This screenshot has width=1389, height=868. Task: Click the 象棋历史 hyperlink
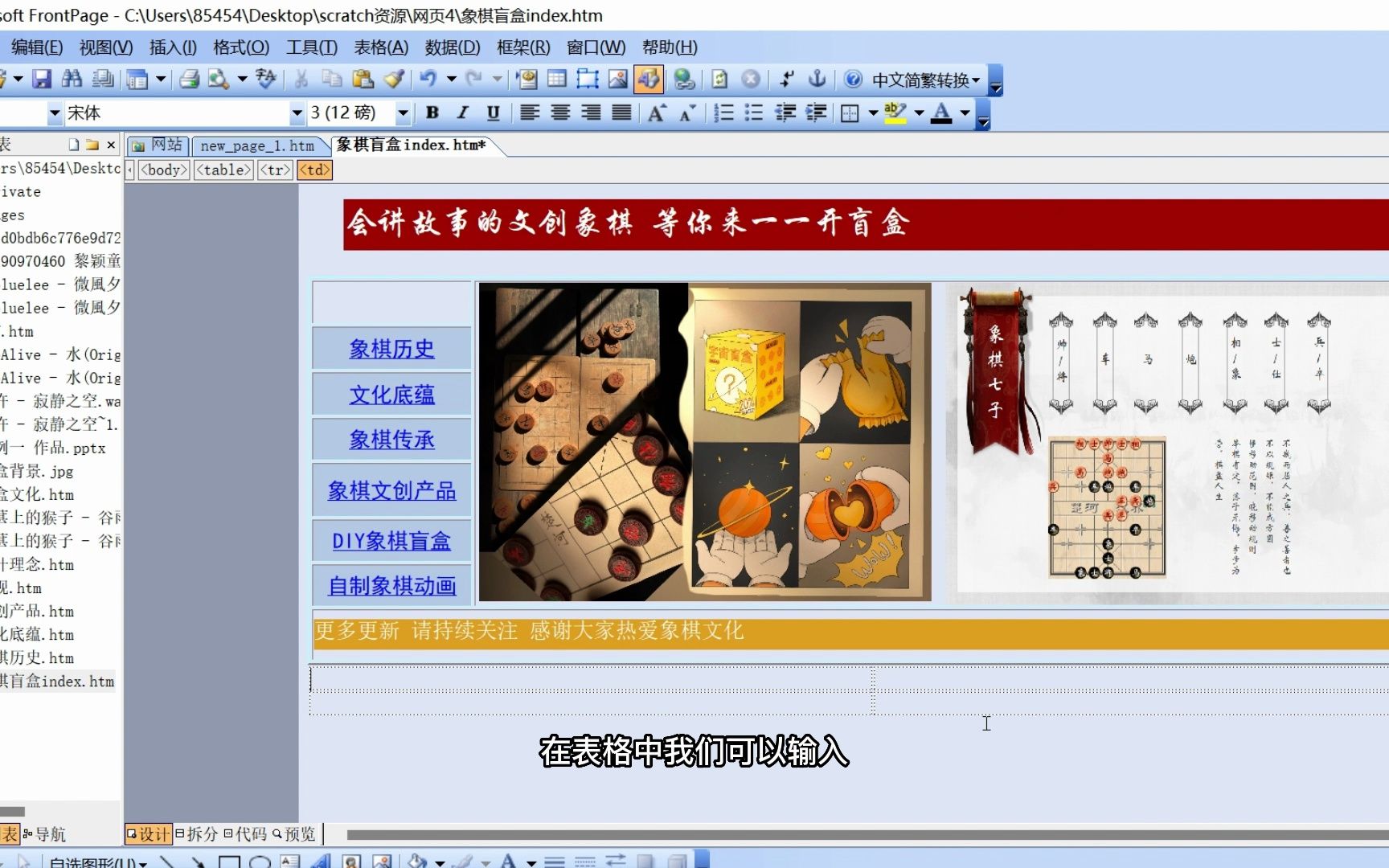(x=391, y=350)
